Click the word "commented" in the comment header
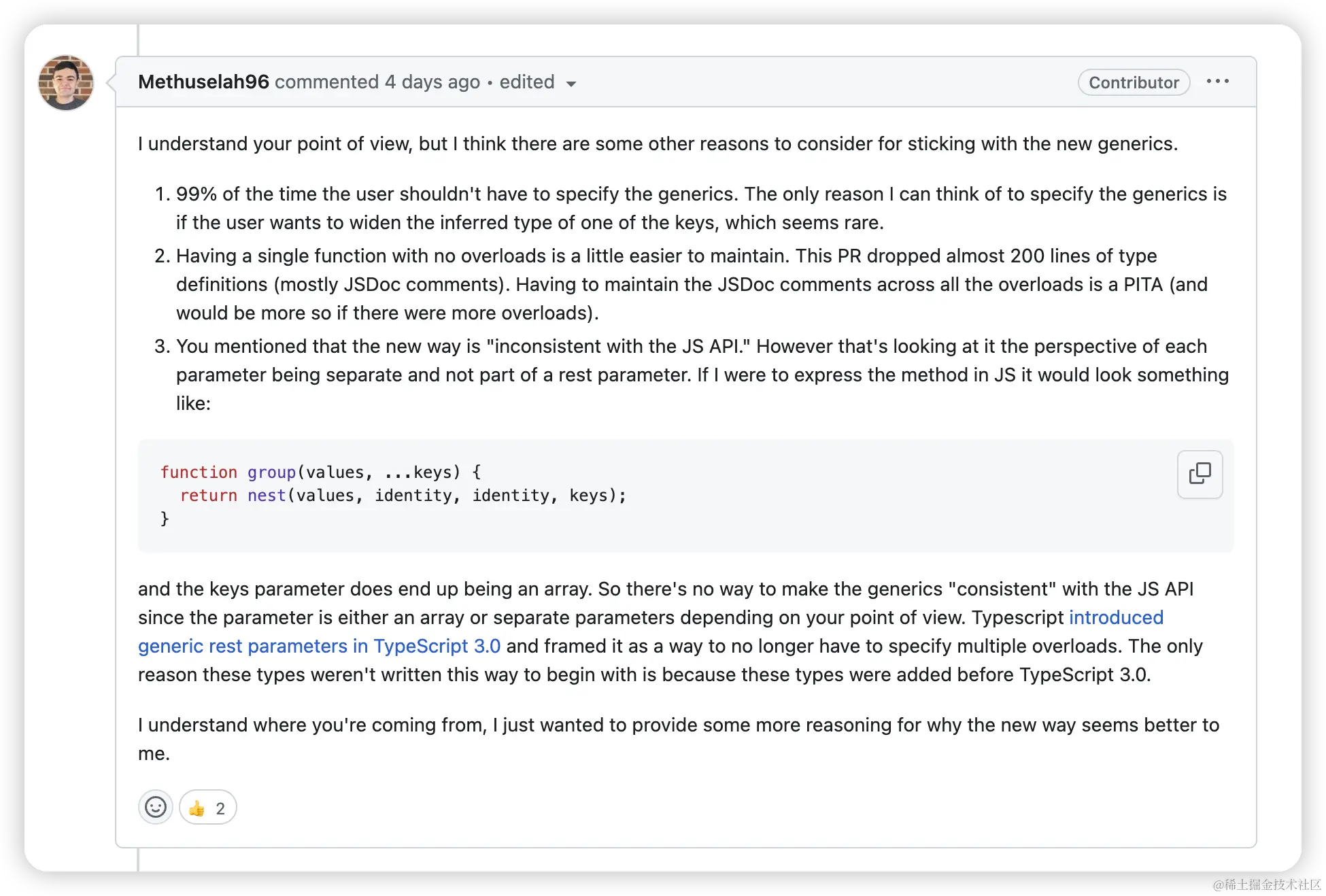This screenshot has width=1326, height=896. point(326,82)
